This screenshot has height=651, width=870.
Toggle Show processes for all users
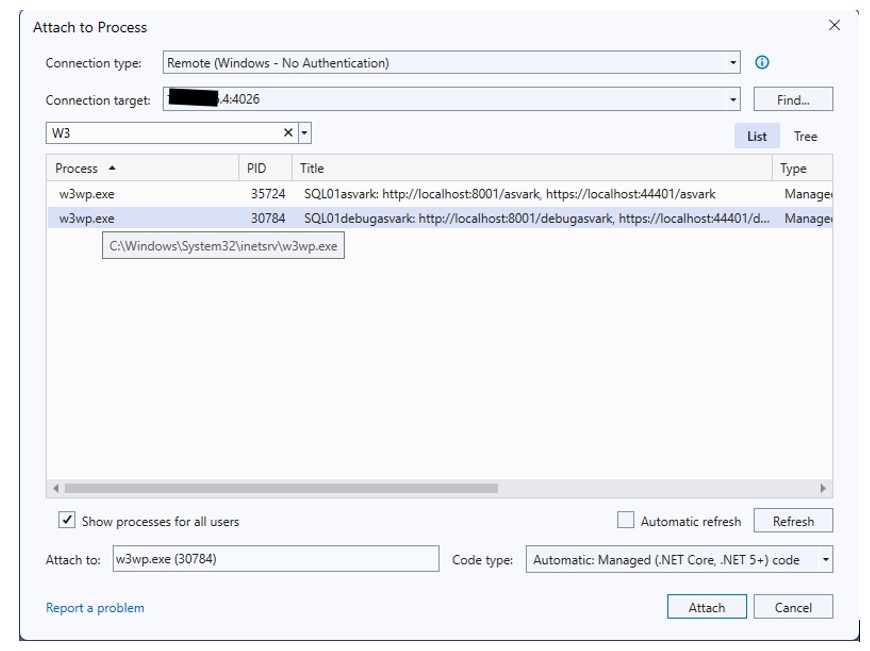click(67, 521)
